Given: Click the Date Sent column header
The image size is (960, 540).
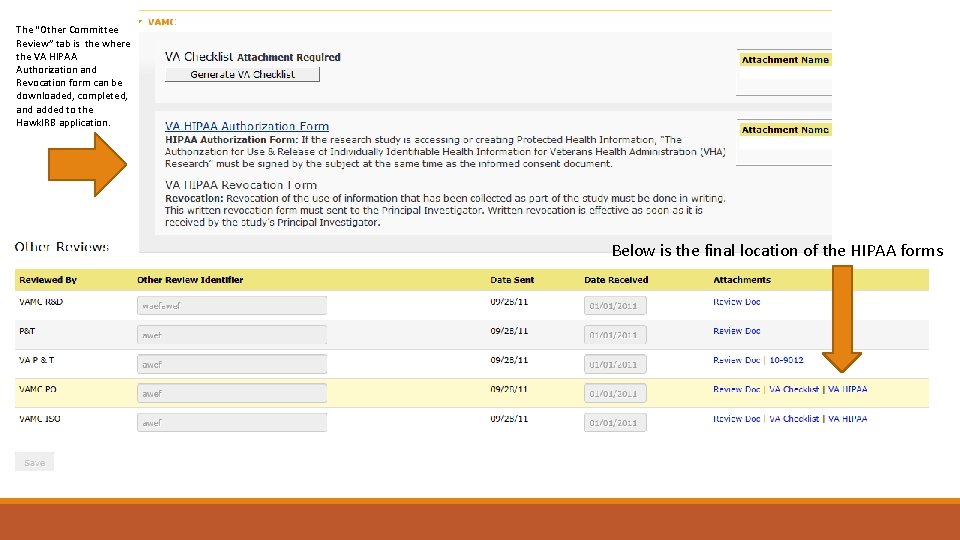Looking at the screenshot, I should (x=512, y=280).
